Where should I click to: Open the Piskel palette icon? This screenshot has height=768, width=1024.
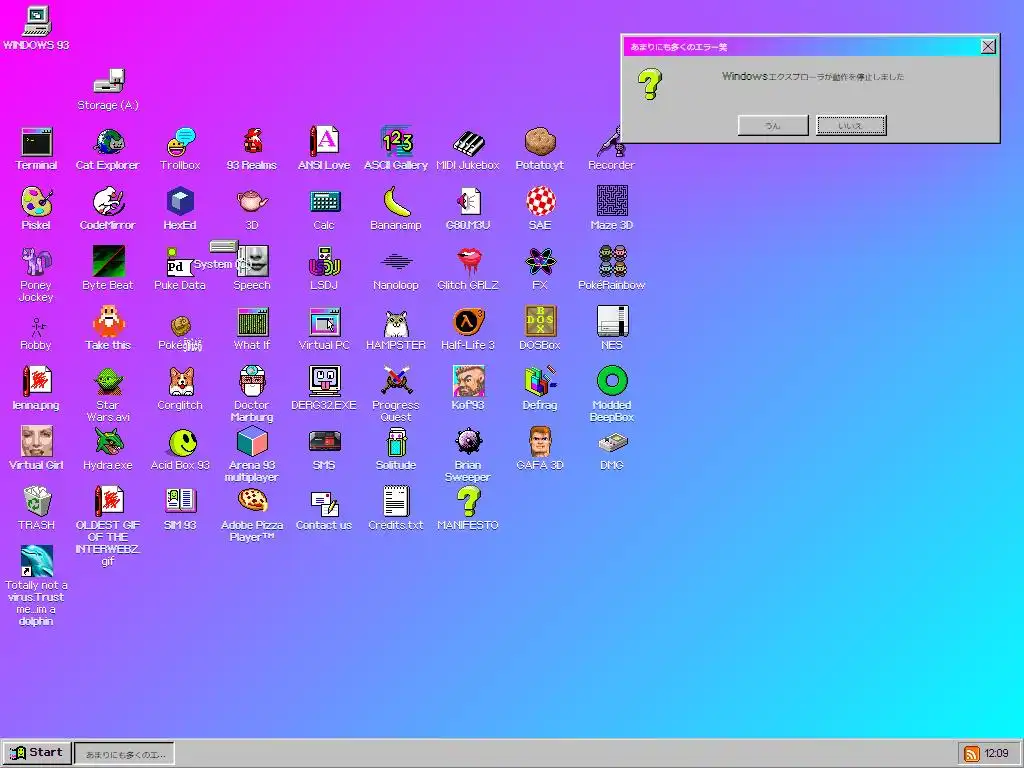pos(37,202)
